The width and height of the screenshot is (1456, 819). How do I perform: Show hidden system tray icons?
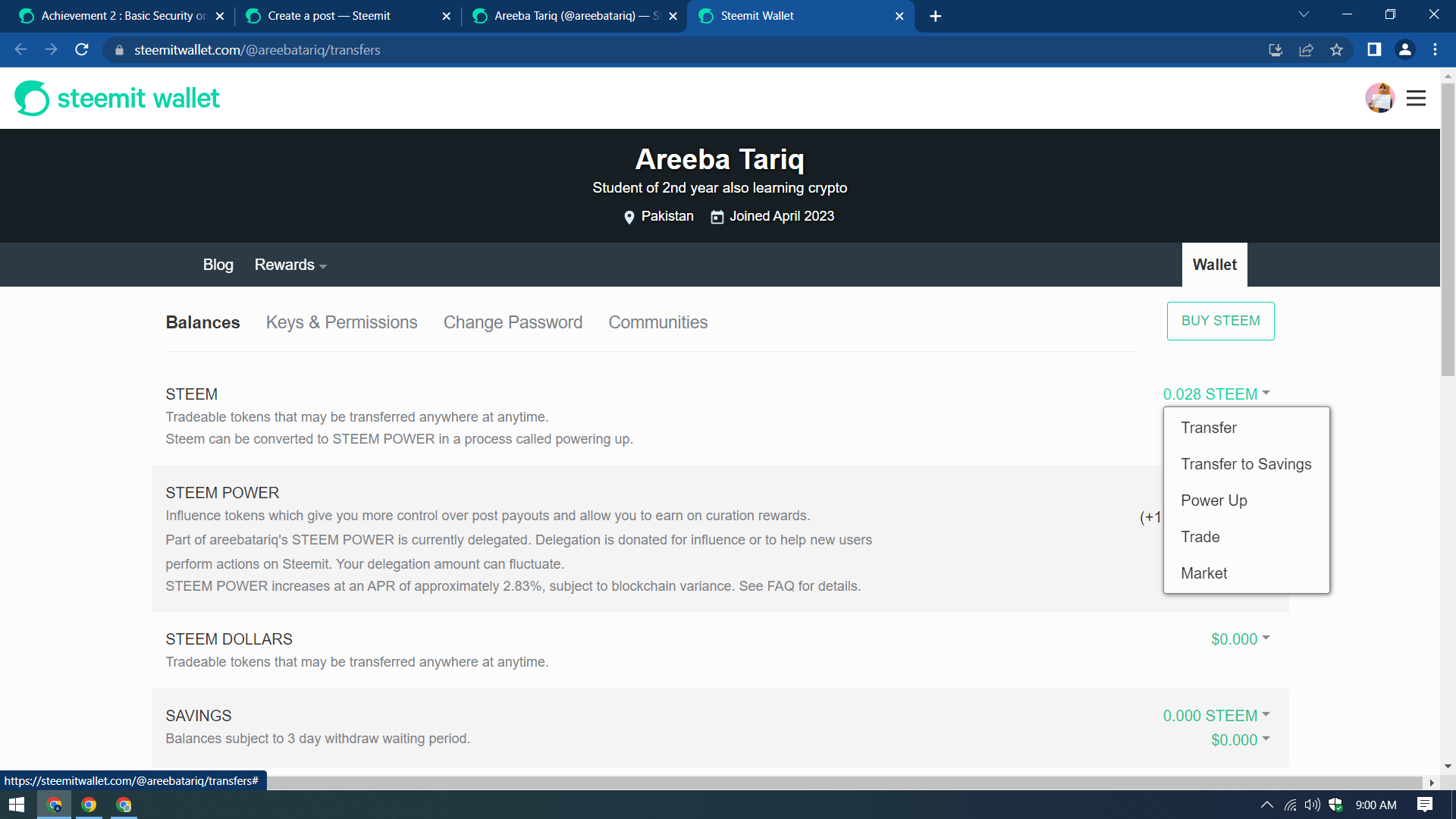[x=1266, y=805]
